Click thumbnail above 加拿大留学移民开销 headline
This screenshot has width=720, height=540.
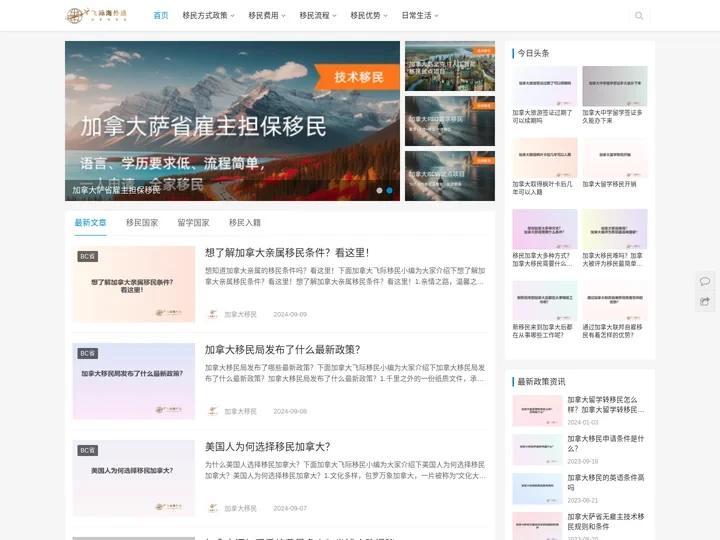615,158
